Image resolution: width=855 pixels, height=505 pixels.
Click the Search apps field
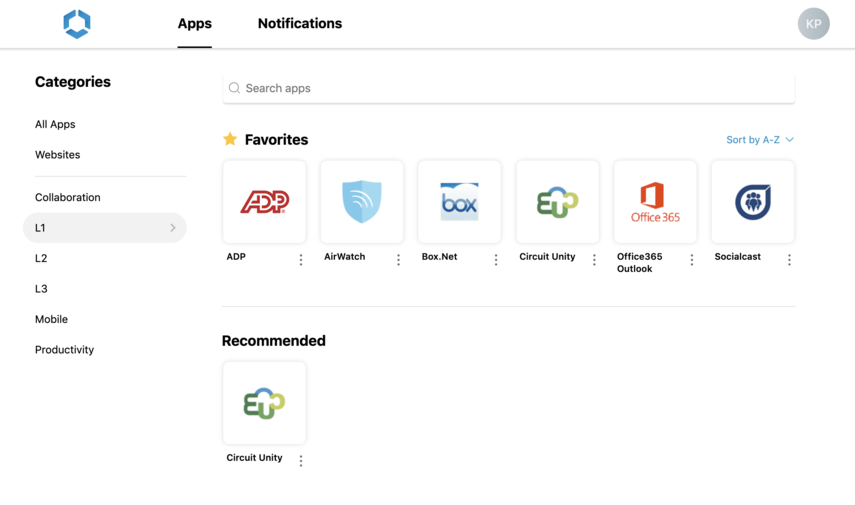pyautogui.click(x=509, y=88)
